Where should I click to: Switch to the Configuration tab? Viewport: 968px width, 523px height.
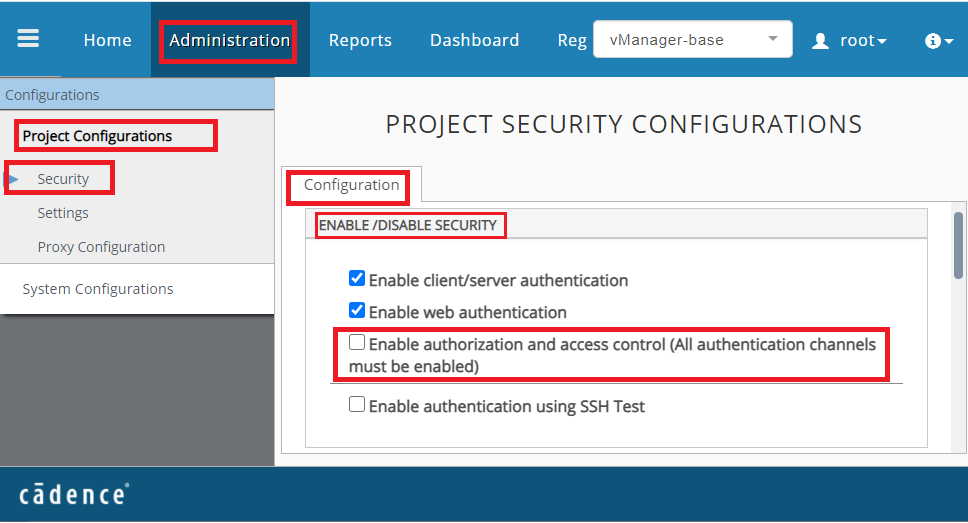(x=351, y=185)
